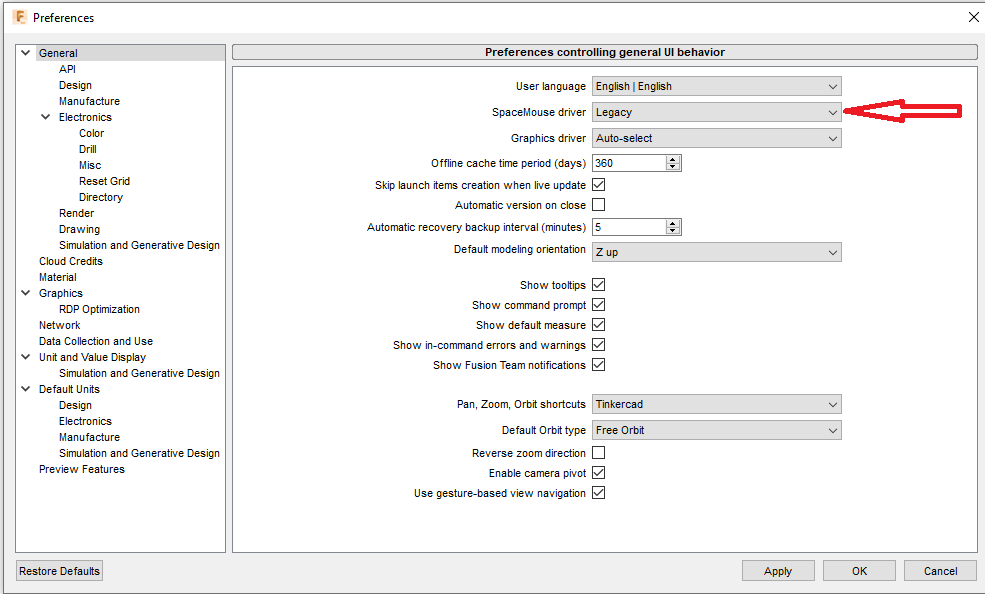Collapse the Graphics tree node
985x594 pixels.
pyautogui.click(x=26, y=293)
